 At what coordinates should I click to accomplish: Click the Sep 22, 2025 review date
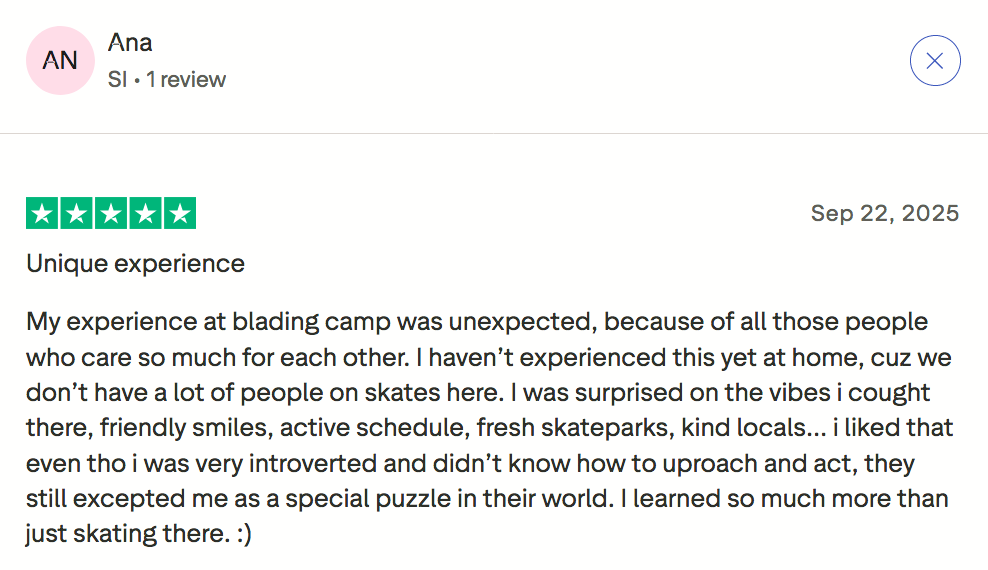[x=884, y=213]
